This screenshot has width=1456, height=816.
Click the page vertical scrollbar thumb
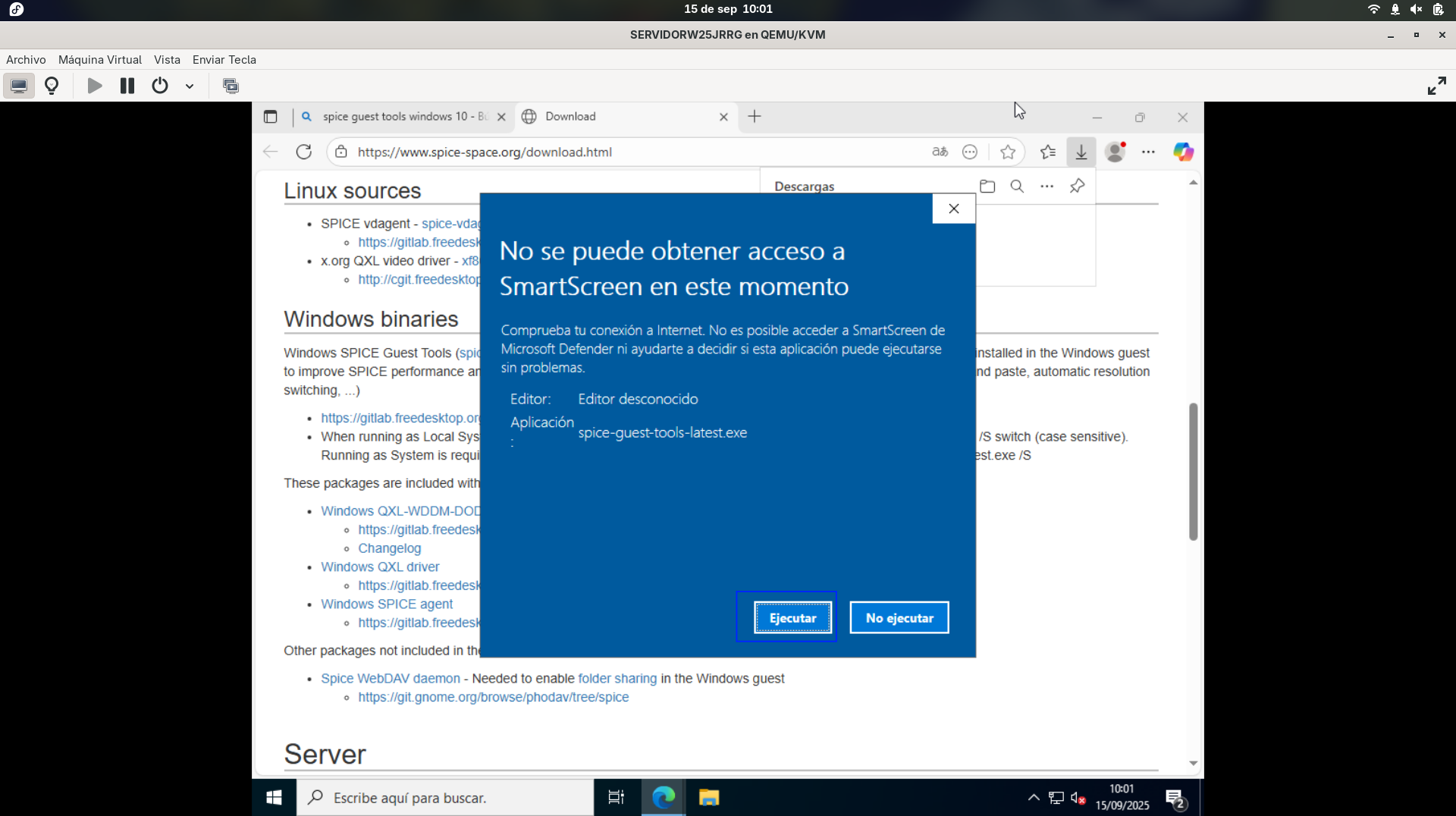click(x=1193, y=472)
